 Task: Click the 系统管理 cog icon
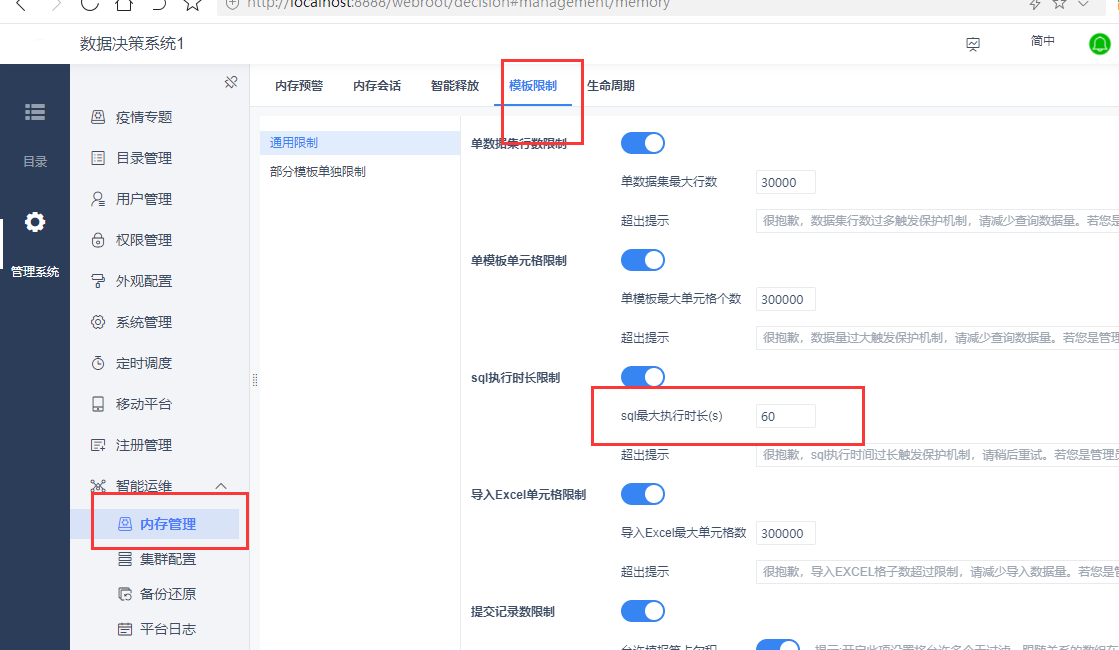click(98, 322)
